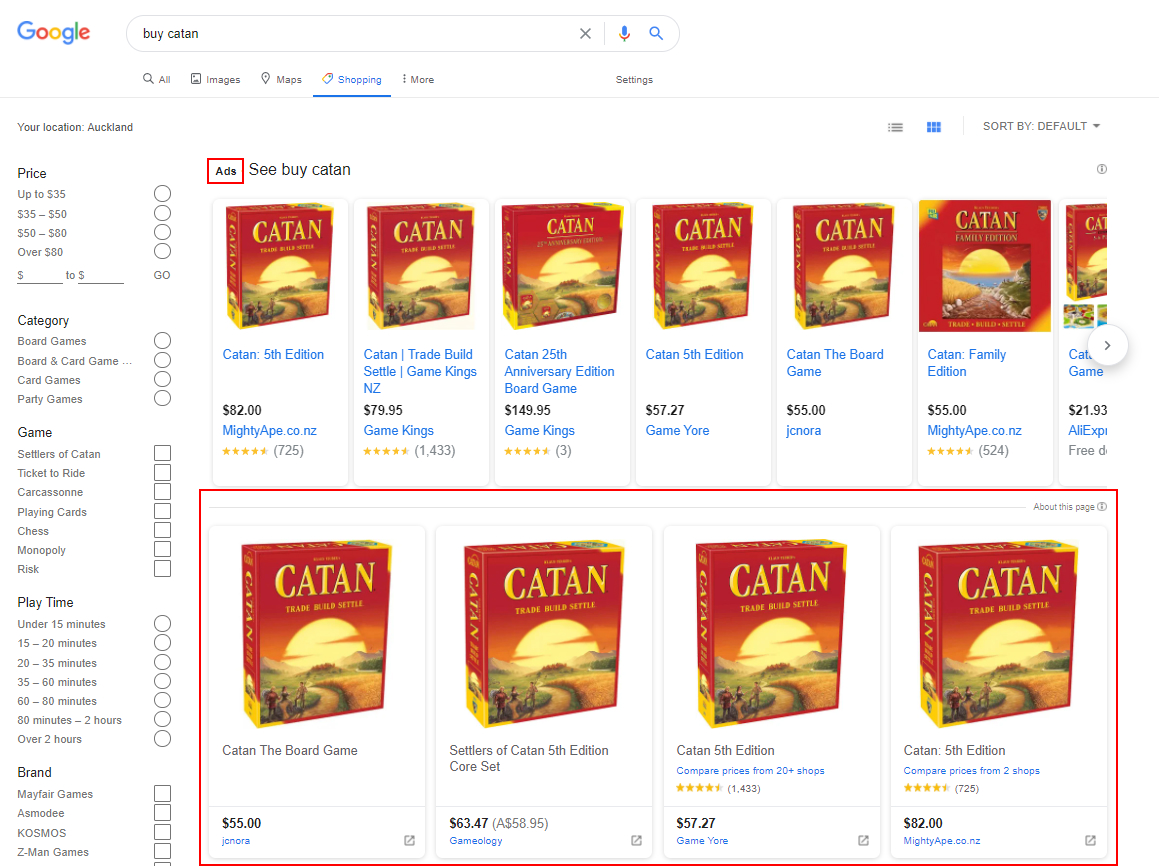Select the $35 – $50 price filter
This screenshot has width=1159, height=866.
pos(163,214)
